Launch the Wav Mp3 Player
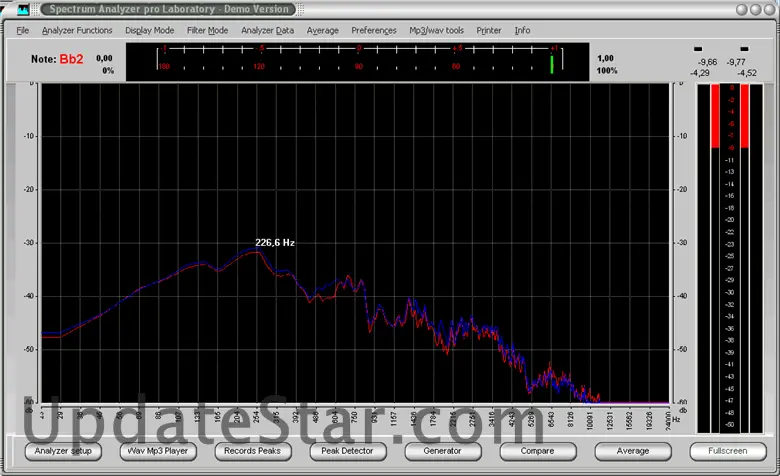 point(156,451)
